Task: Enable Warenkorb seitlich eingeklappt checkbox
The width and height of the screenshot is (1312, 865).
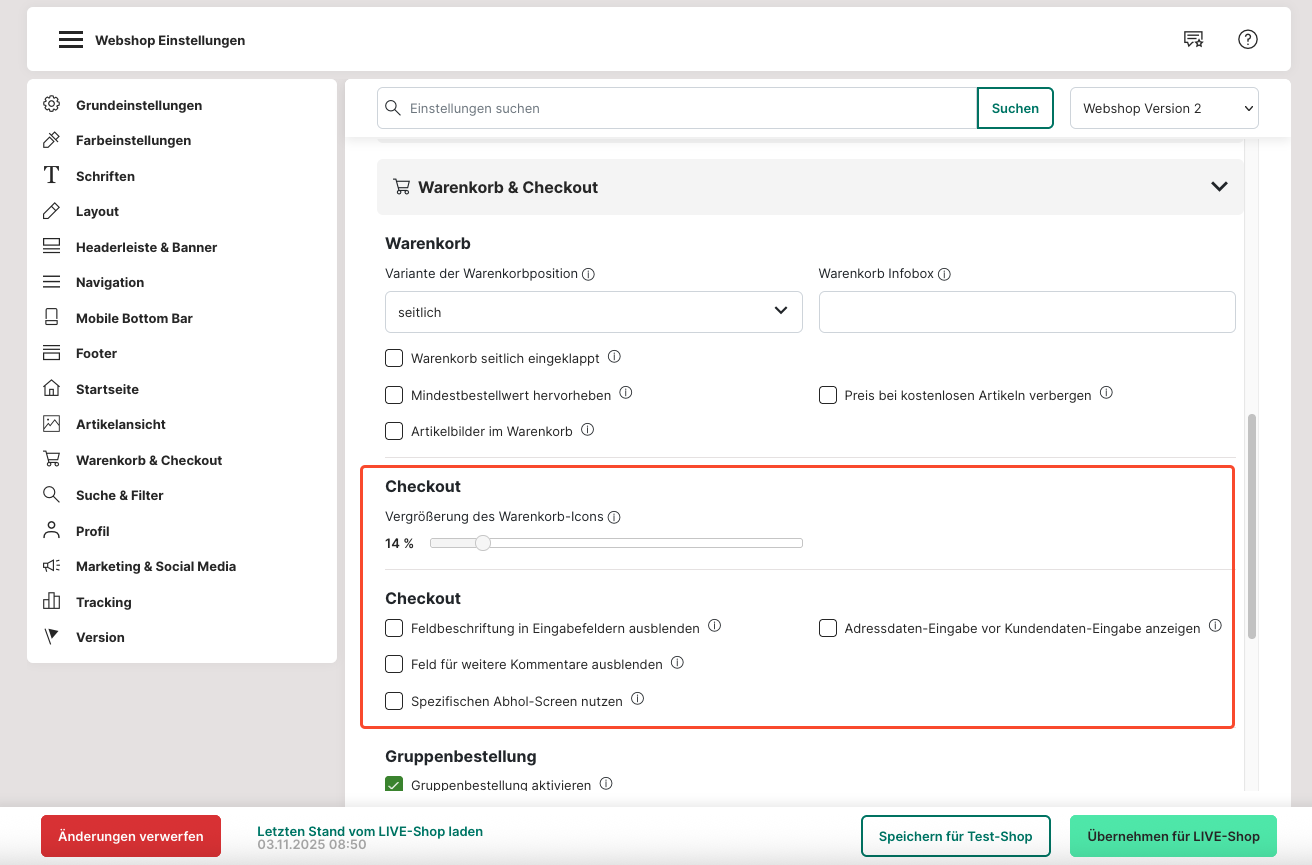Action: (x=394, y=358)
